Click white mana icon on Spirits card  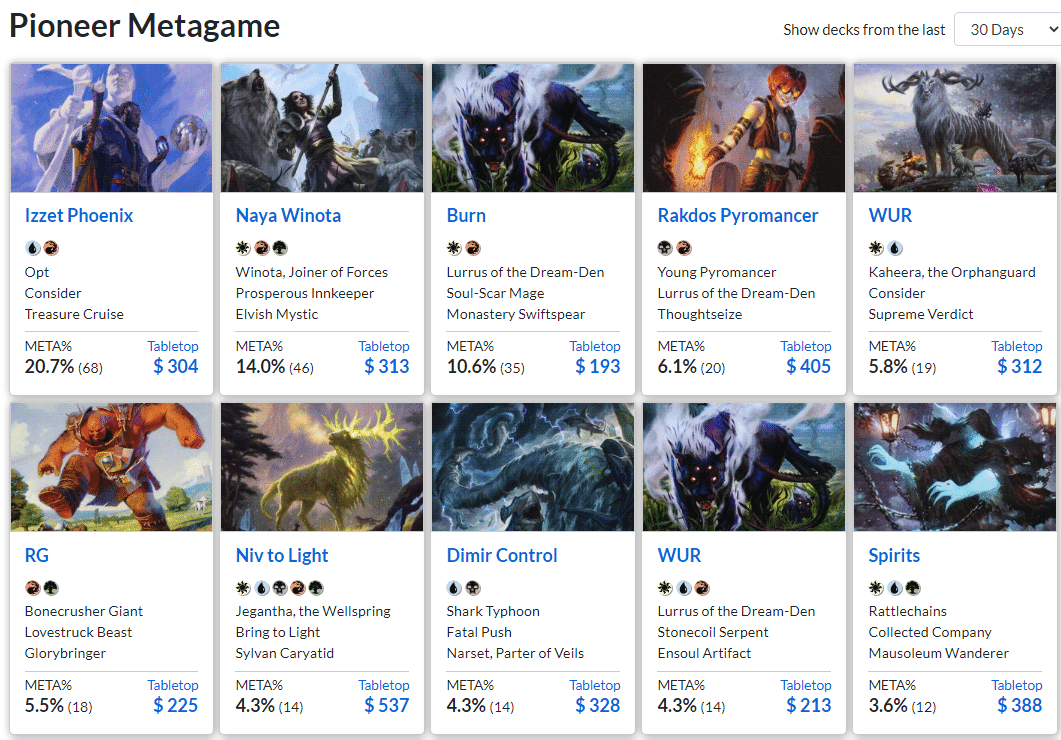pos(876,588)
